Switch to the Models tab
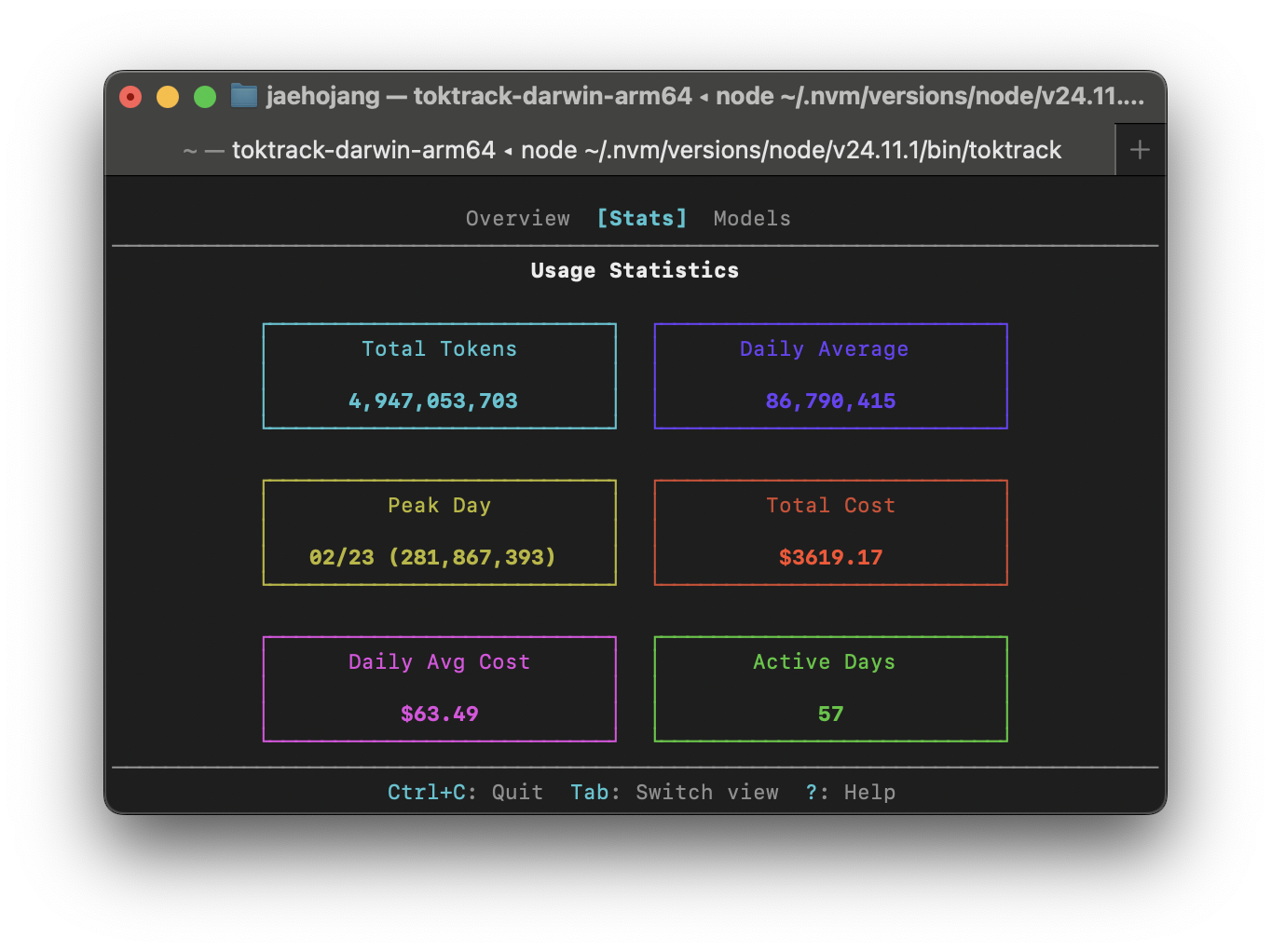The width and height of the screenshot is (1271, 952). [x=751, y=218]
